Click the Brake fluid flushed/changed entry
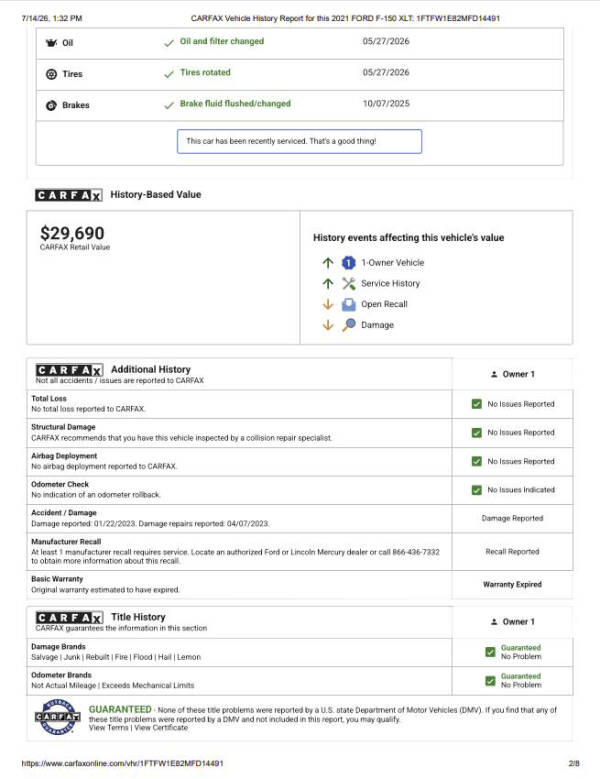The image size is (600, 779). click(x=235, y=103)
